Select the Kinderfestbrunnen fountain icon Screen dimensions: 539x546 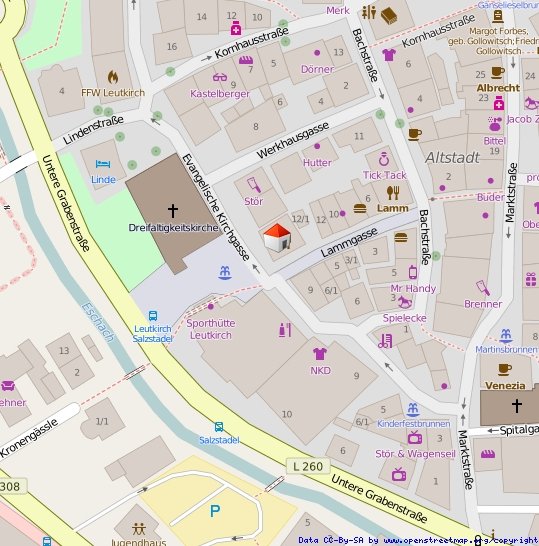[413, 410]
